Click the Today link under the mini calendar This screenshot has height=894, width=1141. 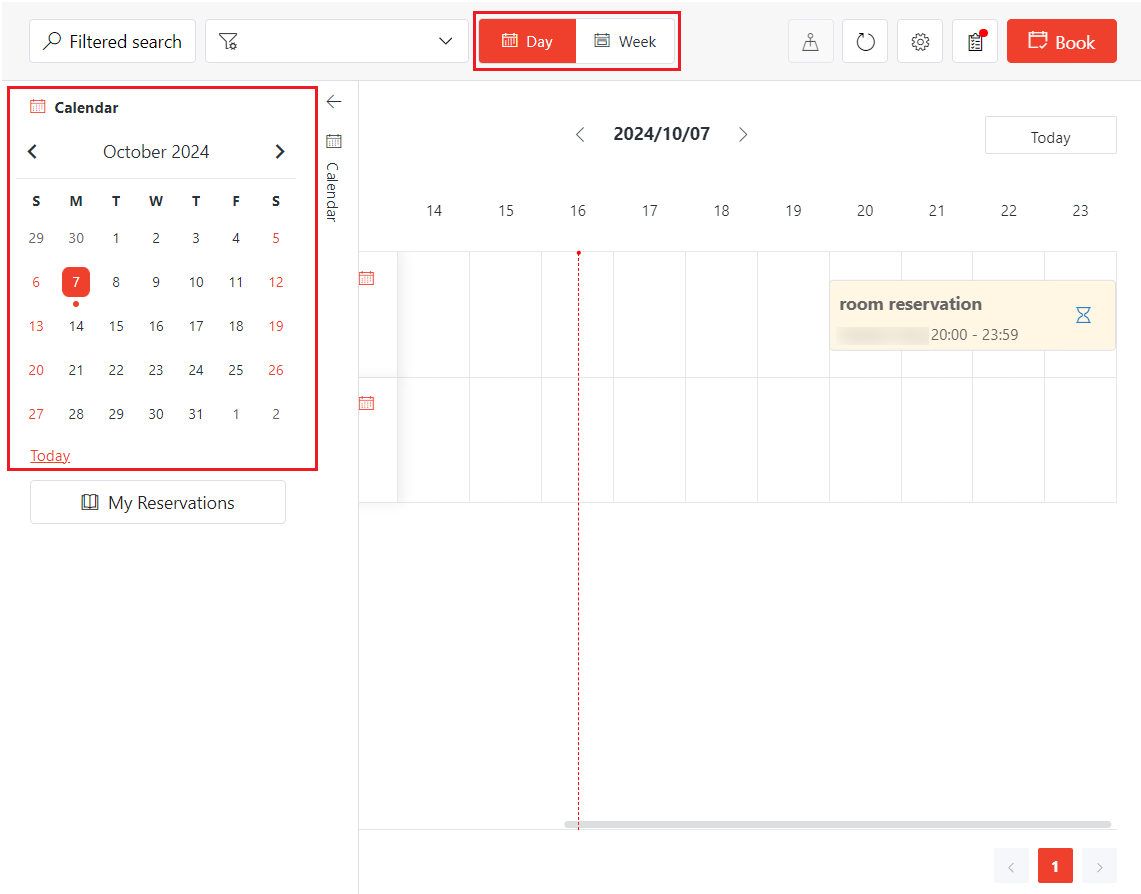[x=50, y=455]
